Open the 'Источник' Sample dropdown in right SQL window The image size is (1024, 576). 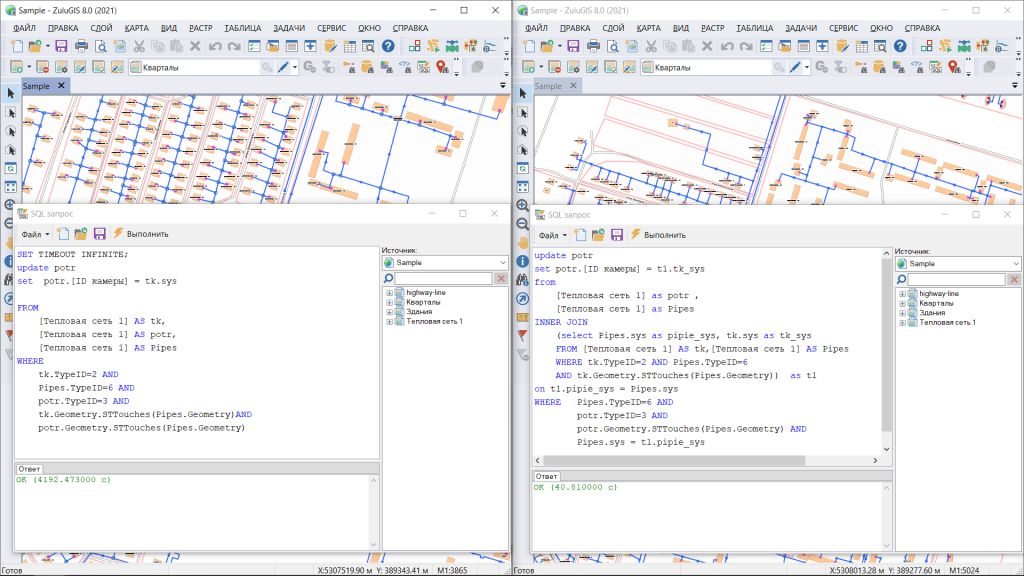coord(1013,263)
